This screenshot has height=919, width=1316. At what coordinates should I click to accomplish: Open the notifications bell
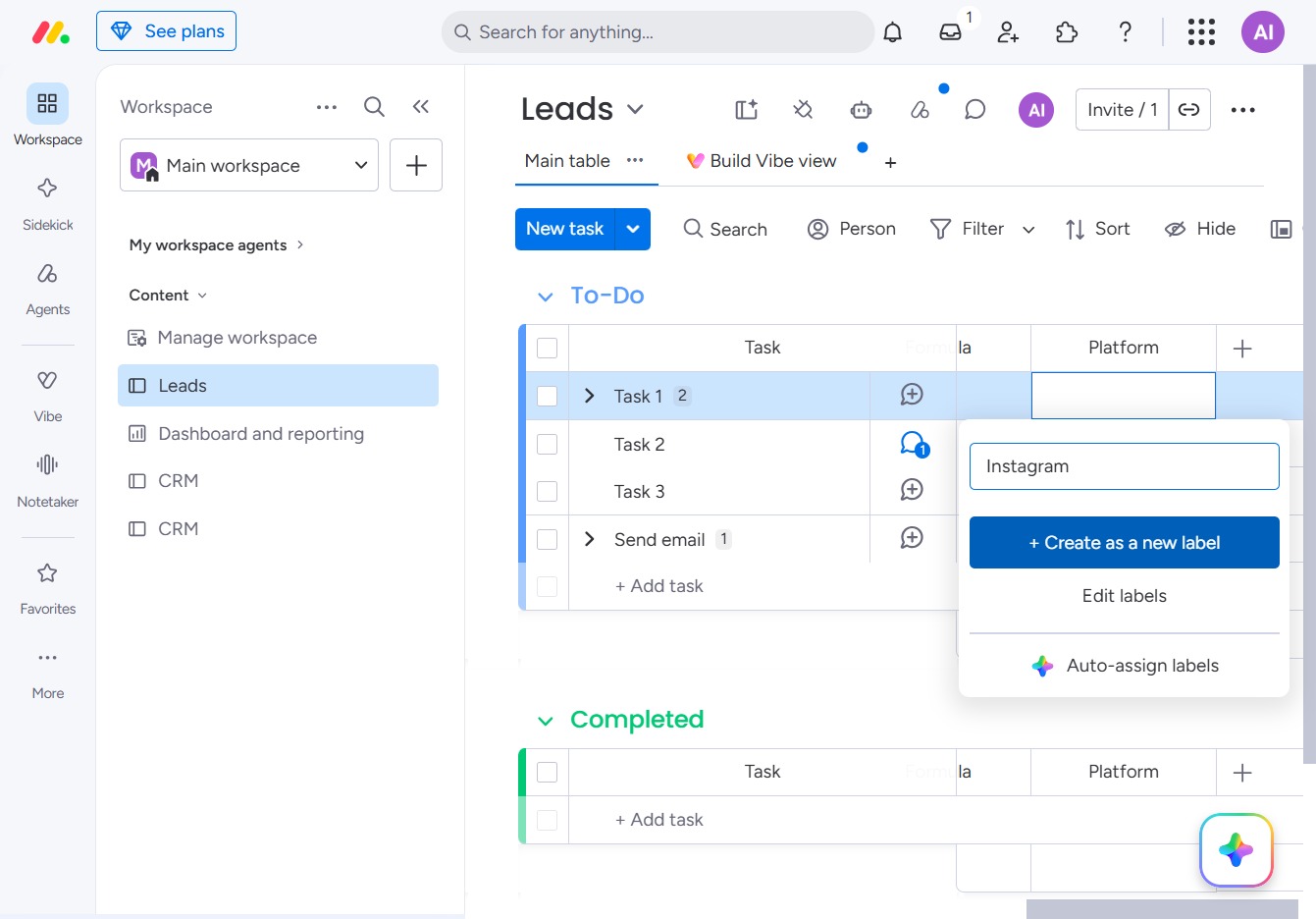892,32
